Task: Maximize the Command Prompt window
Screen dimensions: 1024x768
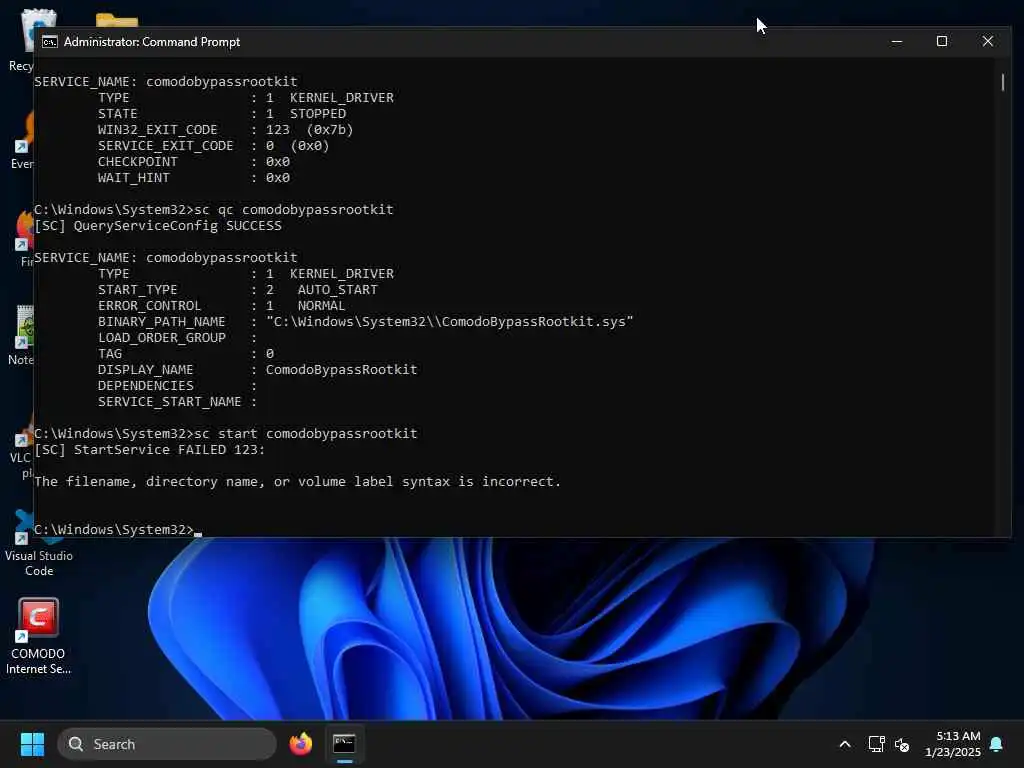Action: pos(942,42)
